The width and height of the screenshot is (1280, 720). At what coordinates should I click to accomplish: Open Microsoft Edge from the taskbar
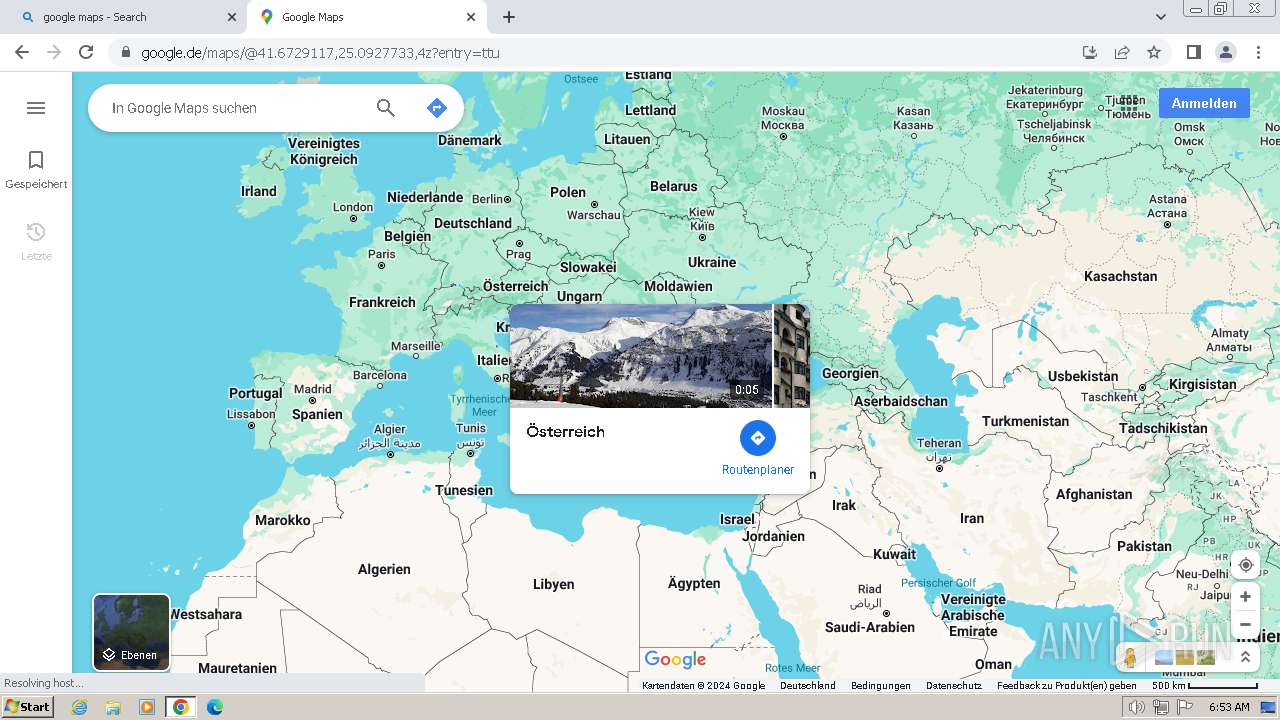pyautogui.click(x=215, y=707)
